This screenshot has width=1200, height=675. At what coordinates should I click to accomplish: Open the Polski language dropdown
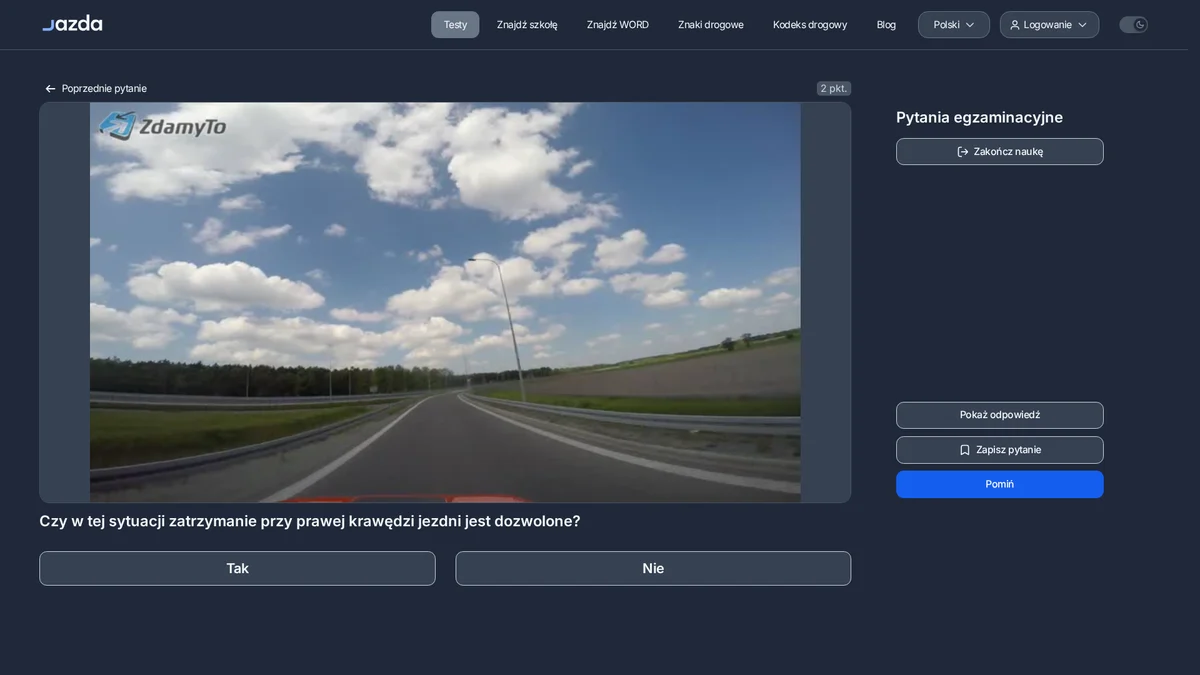954,25
